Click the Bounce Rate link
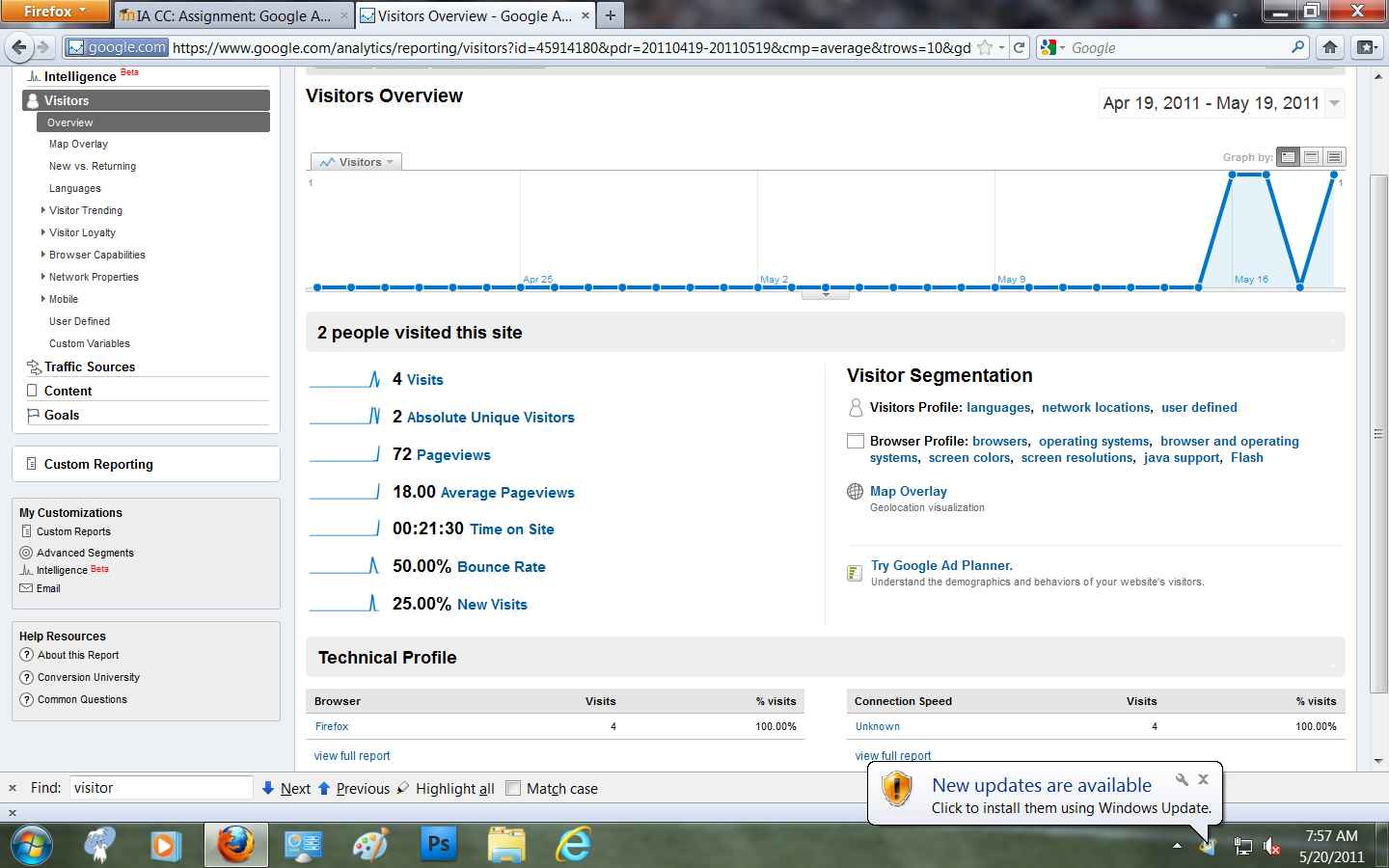 click(502, 567)
